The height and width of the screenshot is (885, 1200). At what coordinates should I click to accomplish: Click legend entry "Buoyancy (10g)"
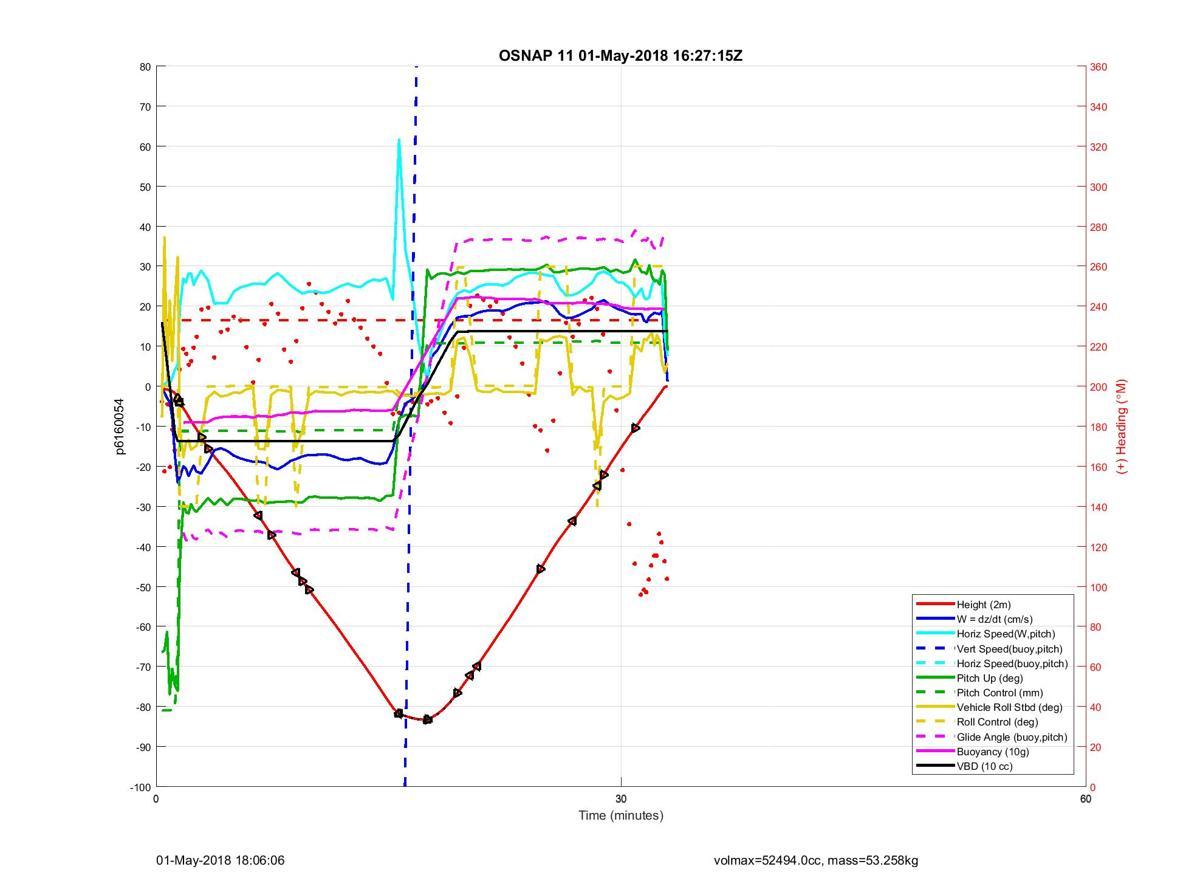pyautogui.click(x=992, y=751)
